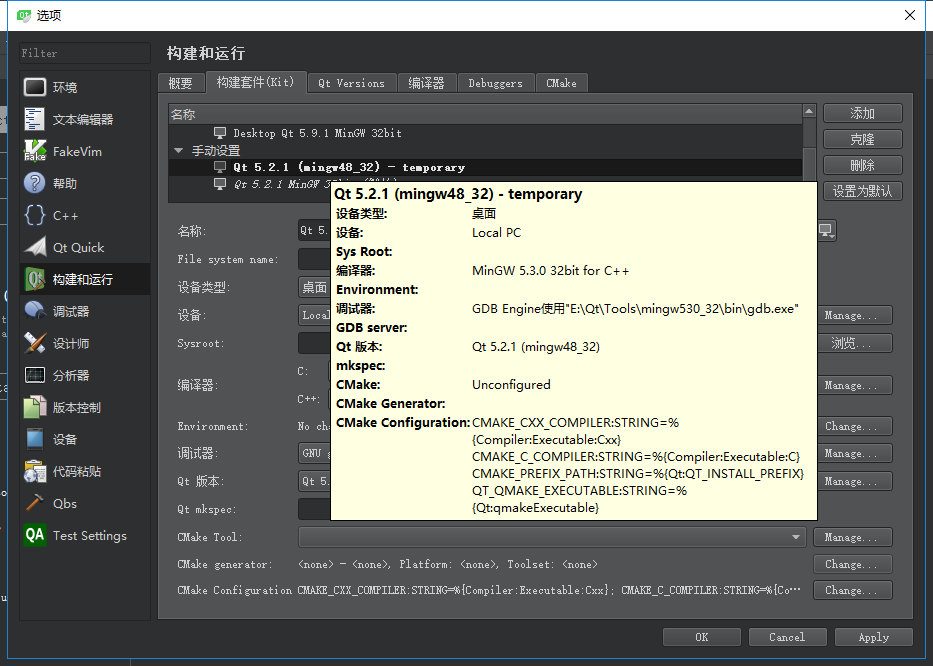
Task: Click the Sysroot input field
Action: (x=314, y=343)
